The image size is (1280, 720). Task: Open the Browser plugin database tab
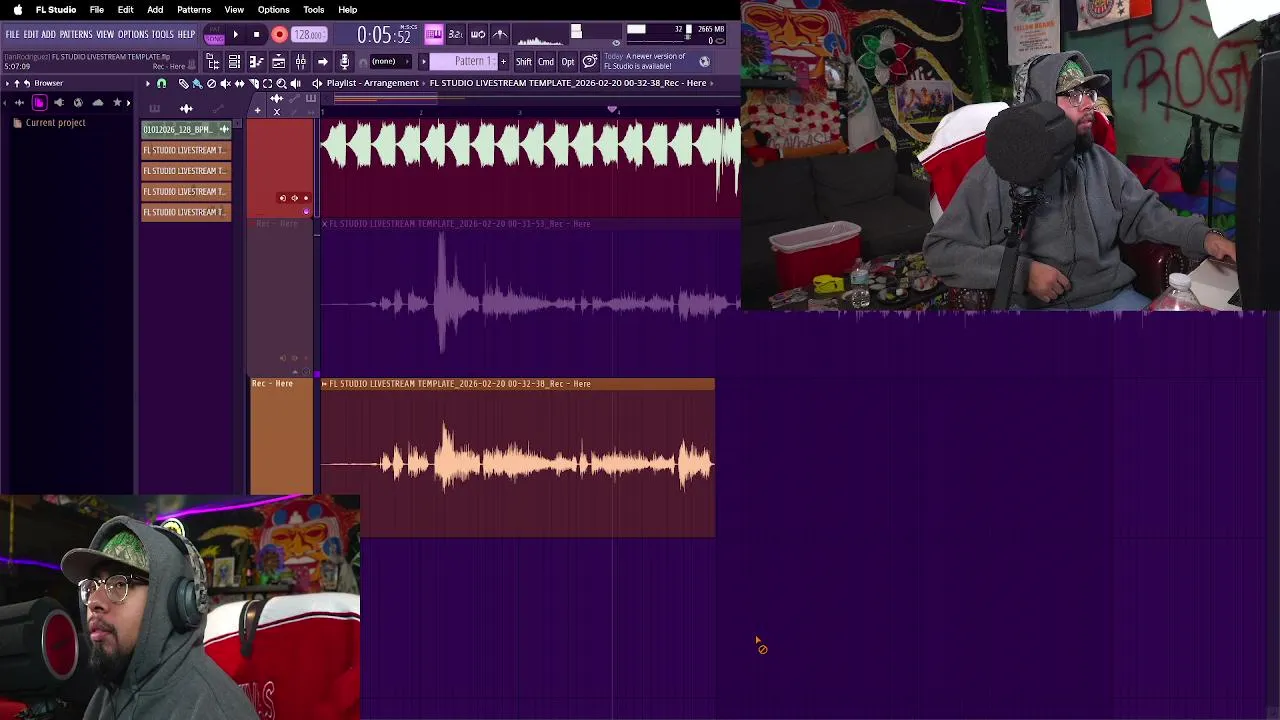click(x=59, y=102)
